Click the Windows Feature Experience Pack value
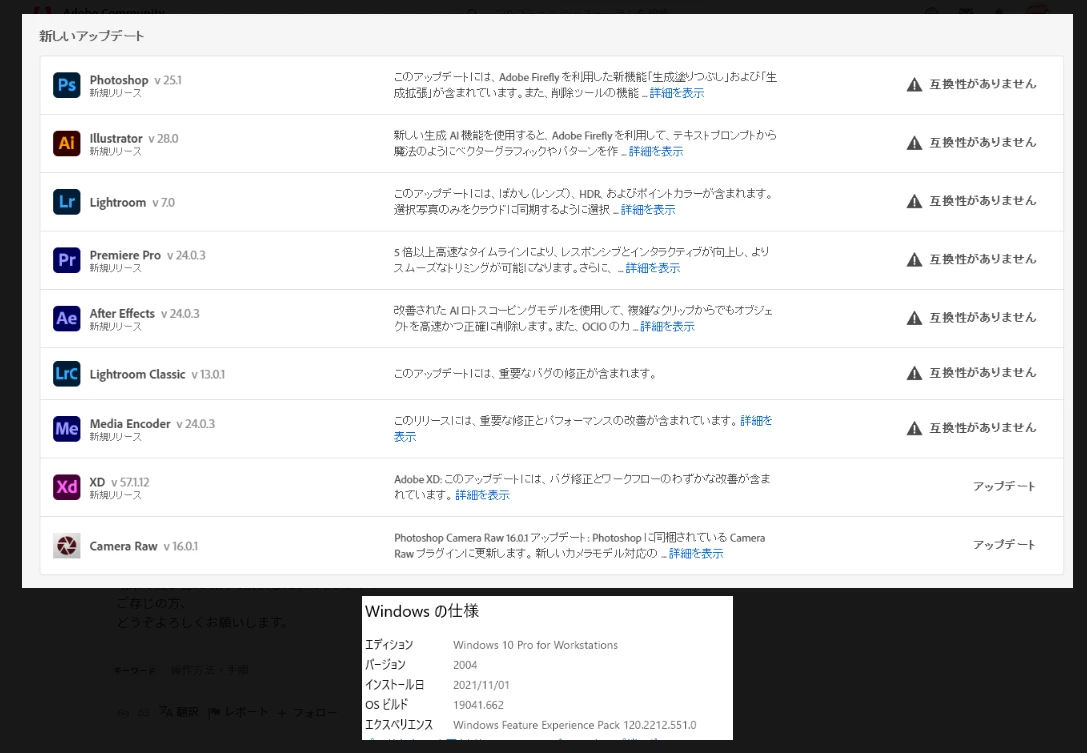The image size is (1087, 753). pyautogui.click(x=575, y=725)
